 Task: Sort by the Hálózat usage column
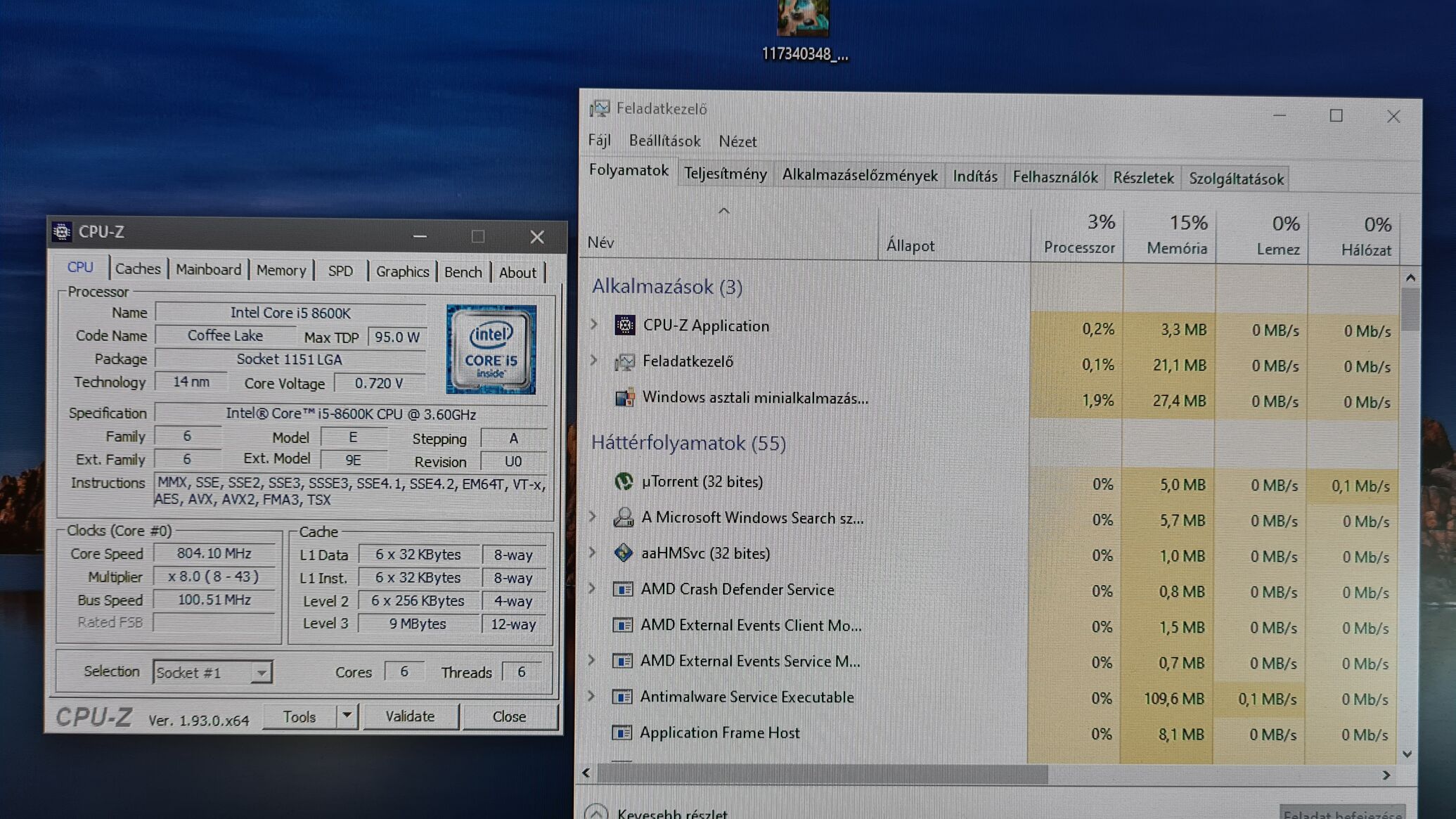pos(1354,239)
